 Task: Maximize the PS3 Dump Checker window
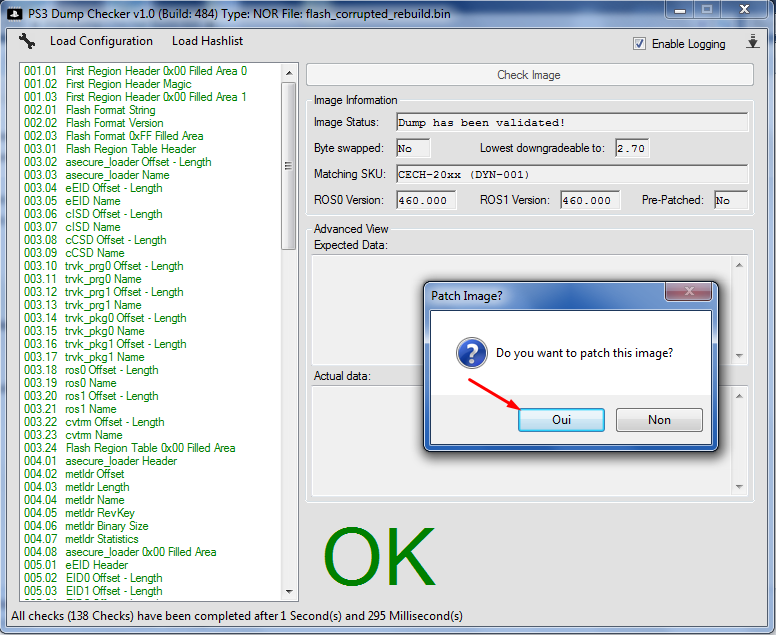(707, 9)
